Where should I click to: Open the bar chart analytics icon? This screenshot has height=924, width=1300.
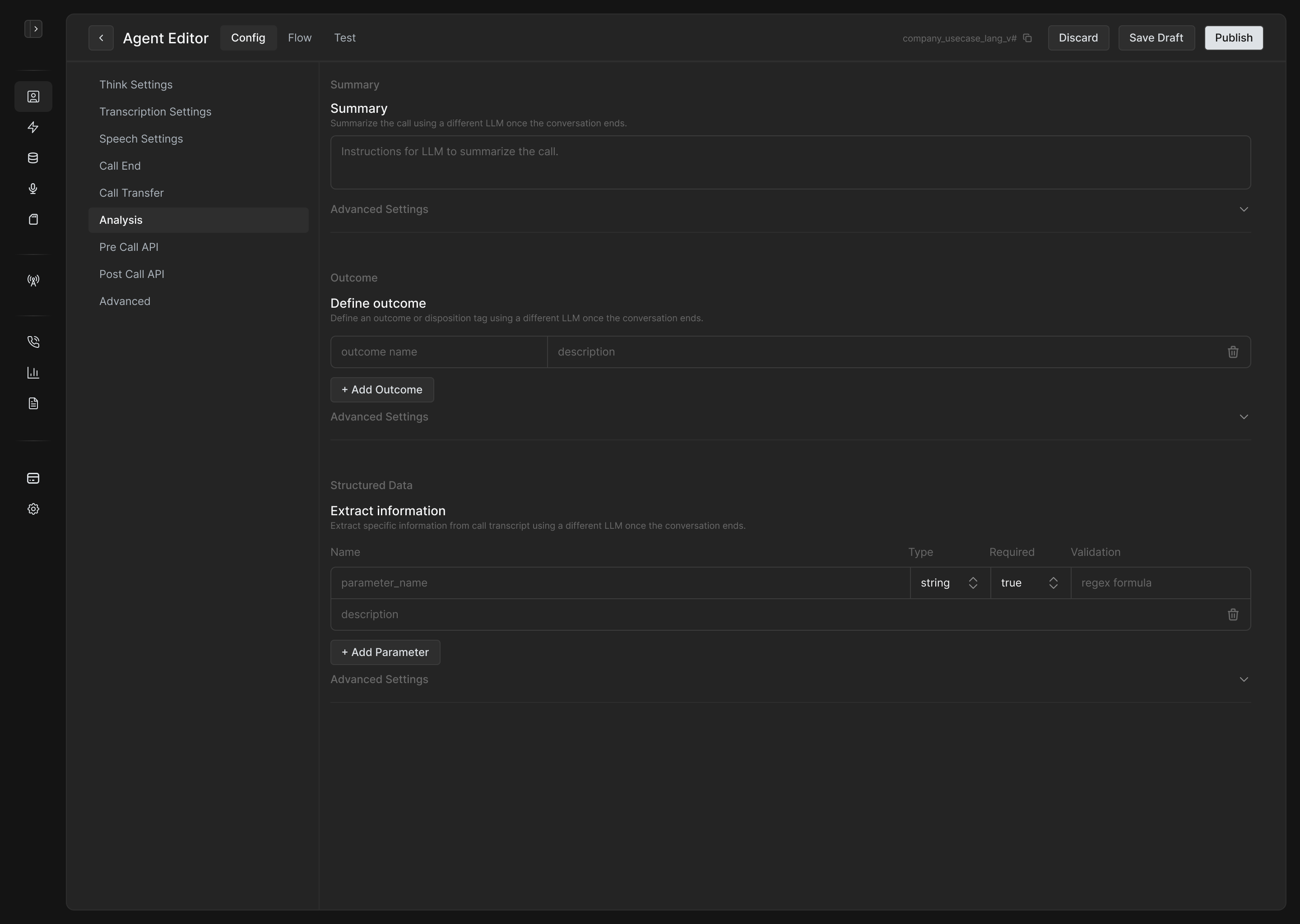33,373
